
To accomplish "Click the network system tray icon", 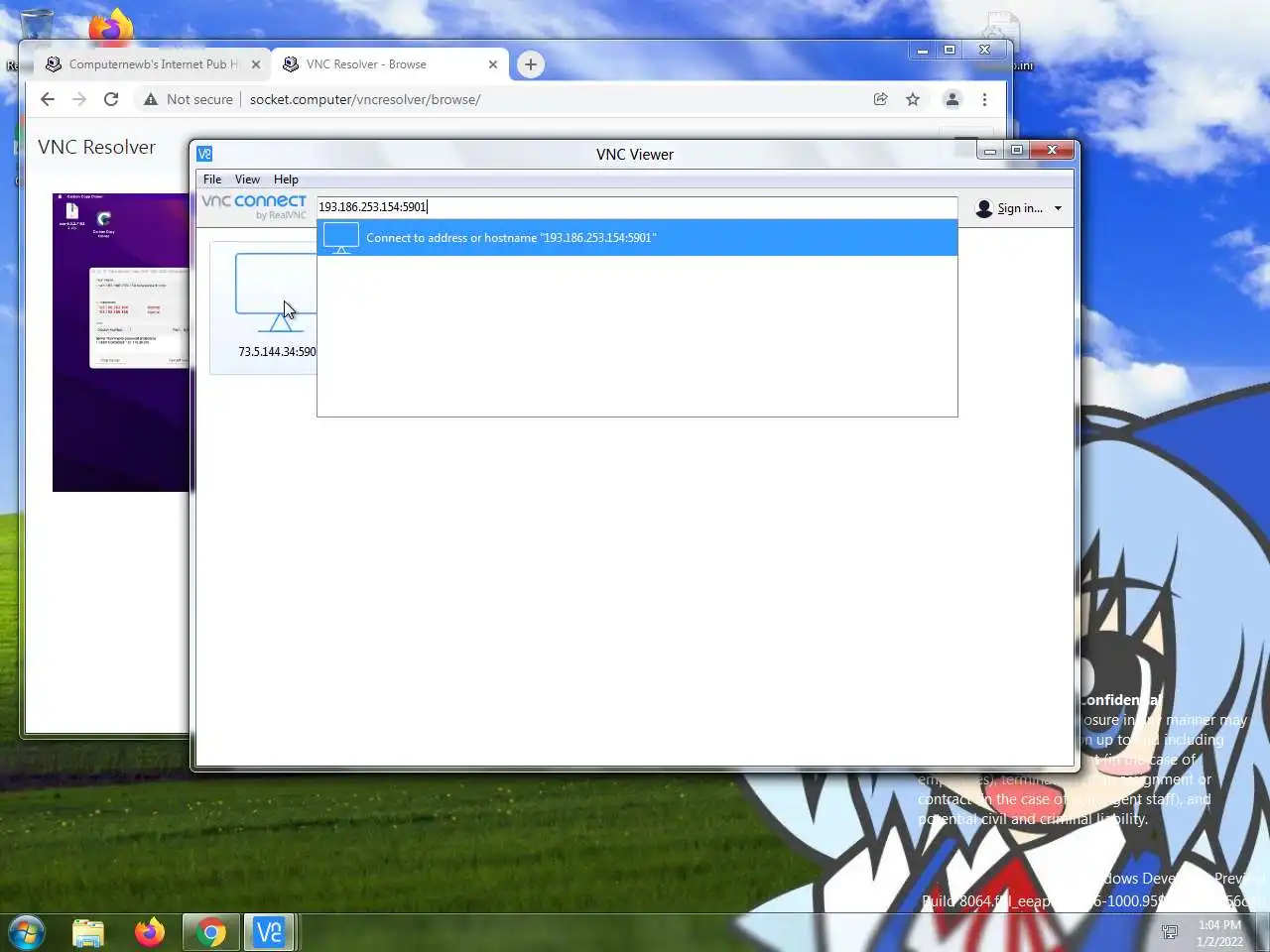I will (1170, 932).
